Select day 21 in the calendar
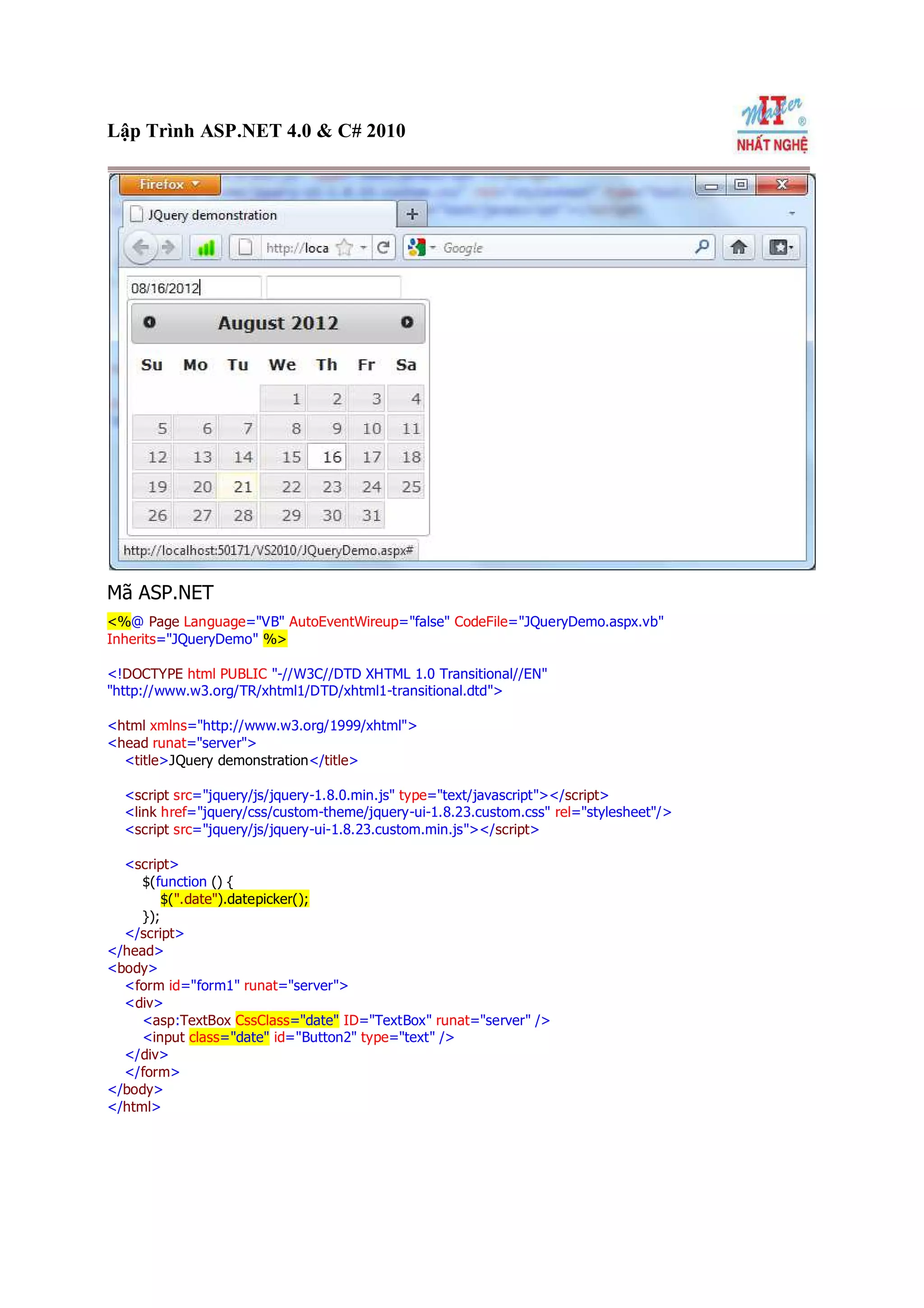The height and width of the screenshot is (1308, 924). click(x=239, y=487)
